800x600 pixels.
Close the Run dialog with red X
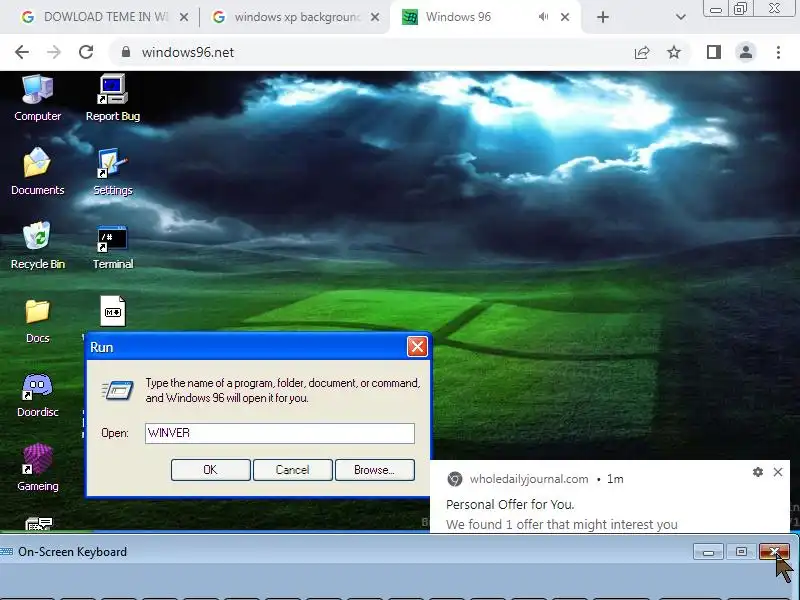pos(417,347)
